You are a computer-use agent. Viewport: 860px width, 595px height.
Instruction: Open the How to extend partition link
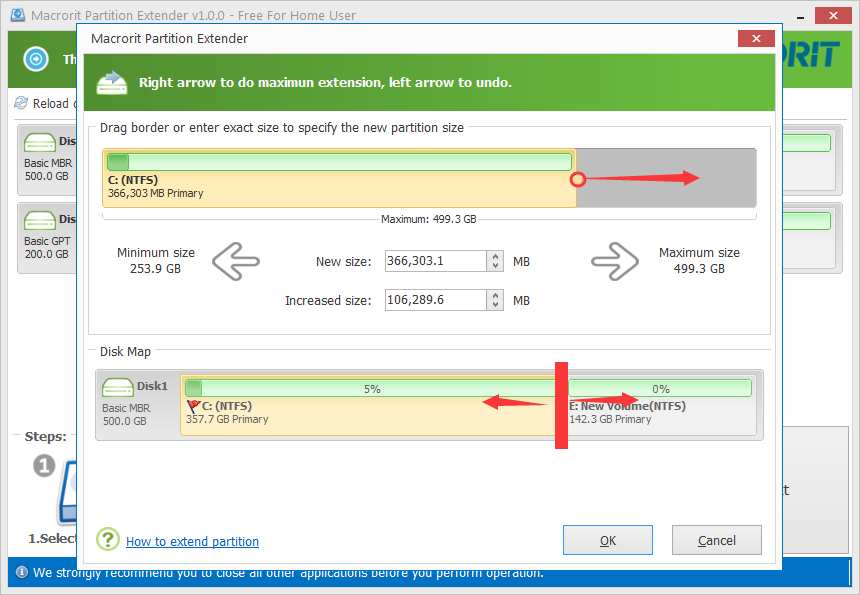192,542
